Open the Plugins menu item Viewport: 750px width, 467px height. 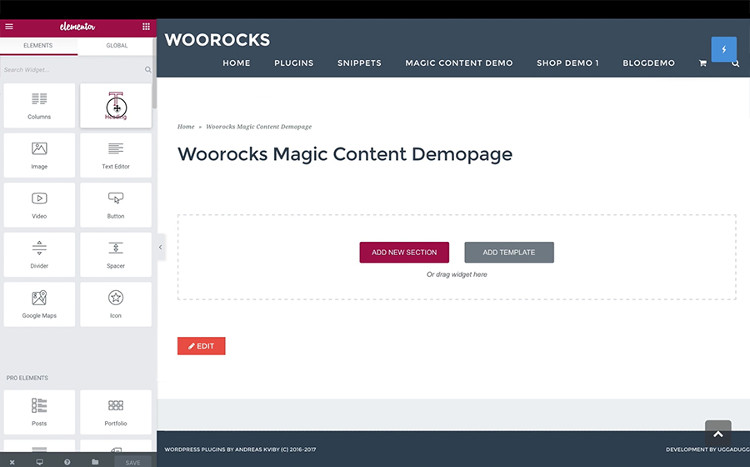(x=294, y=63)
